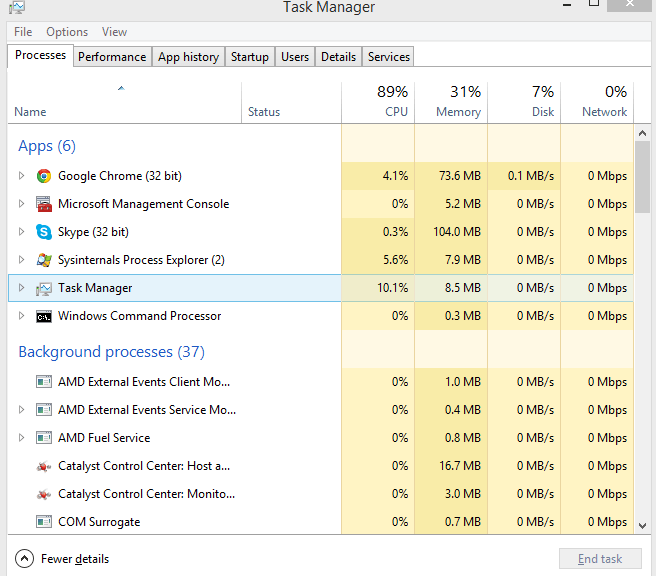Click the vertical scrollbar thumb
This screenshot has height=576, width=656.
point(643,177)
